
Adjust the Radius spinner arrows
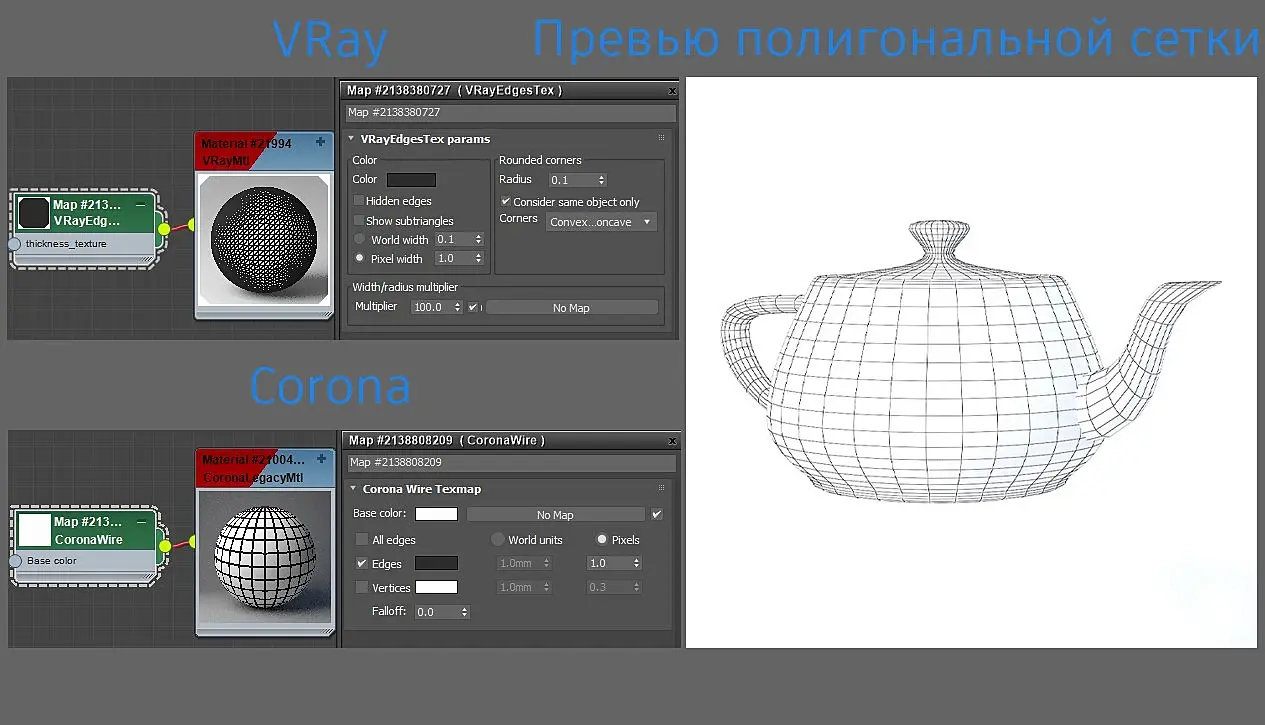click(x=601, y=180)
